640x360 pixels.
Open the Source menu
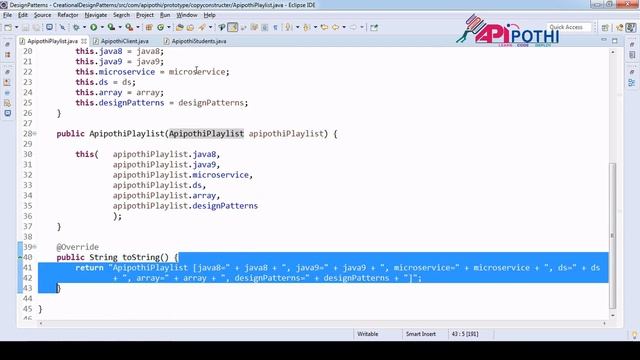tap(42, 15)
